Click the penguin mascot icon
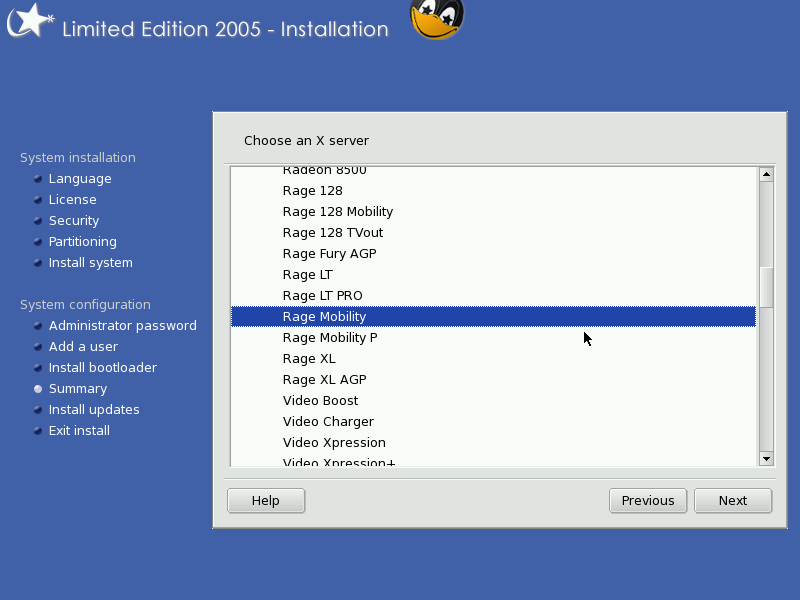Image resolution: width=800 pixels, height=600 pixels. 437,19
